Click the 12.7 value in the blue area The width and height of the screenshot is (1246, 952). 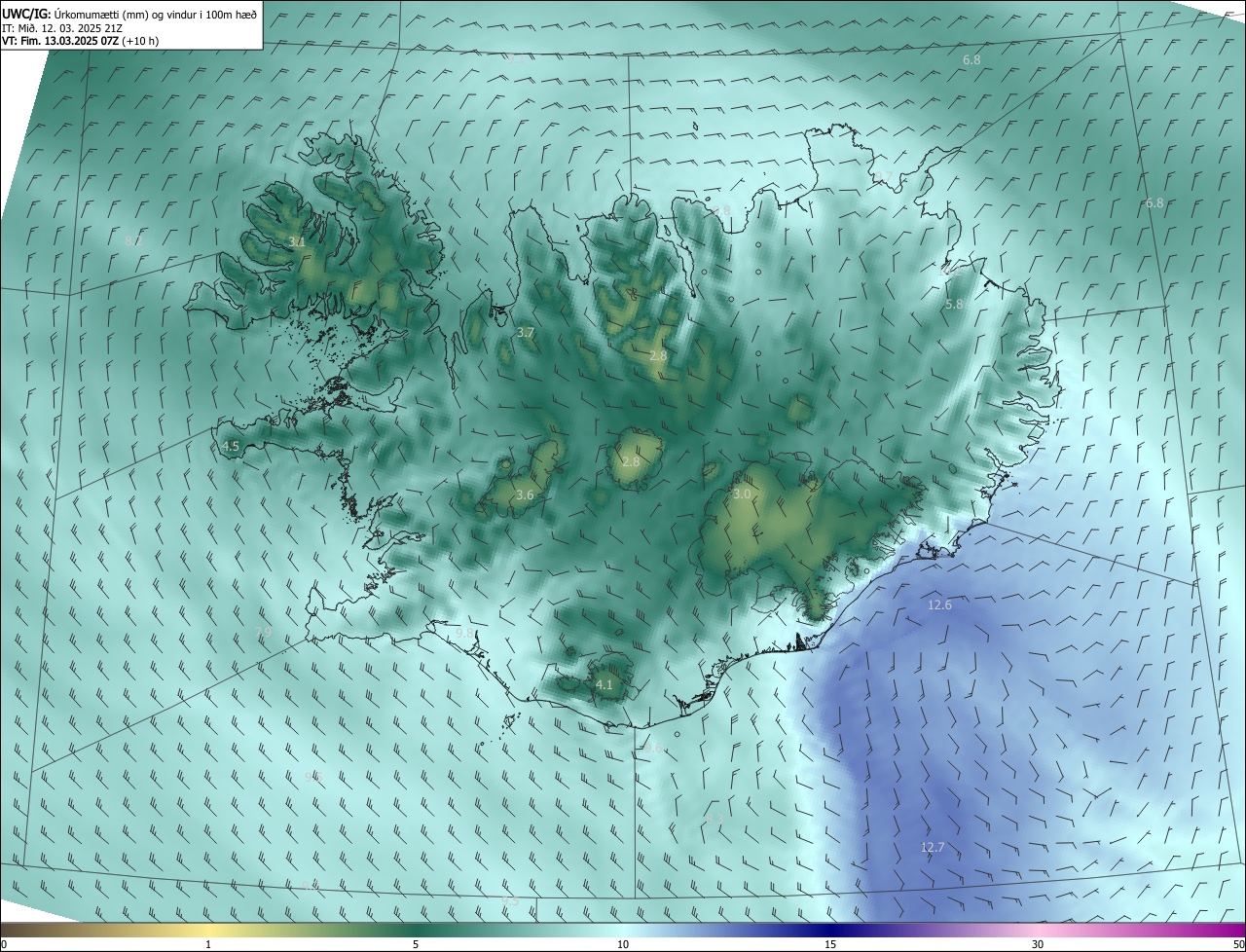[933, 847]
